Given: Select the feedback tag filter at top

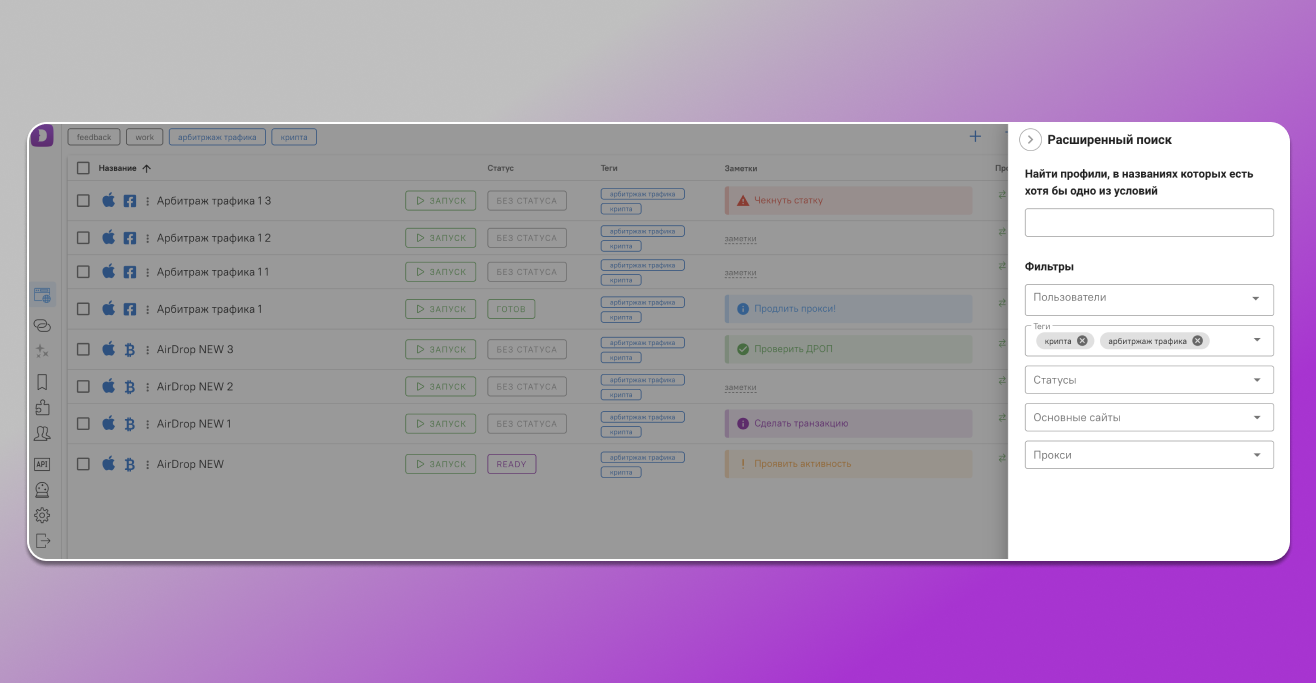Looking at the screenshot, I should point(94,137).
